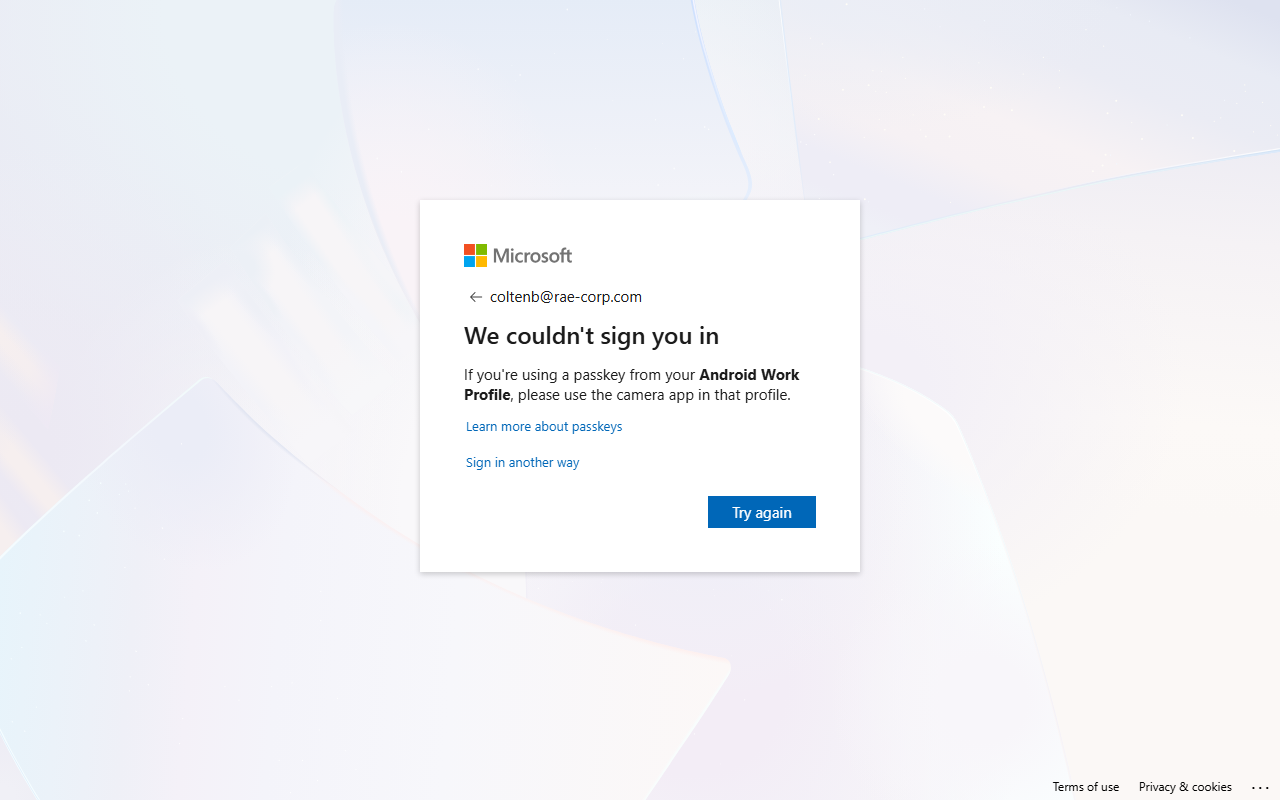Viewport: 1280px width, 800px height.
Task: Click the coltenb@rae-corp.com account text
Action: click(566, 297)
